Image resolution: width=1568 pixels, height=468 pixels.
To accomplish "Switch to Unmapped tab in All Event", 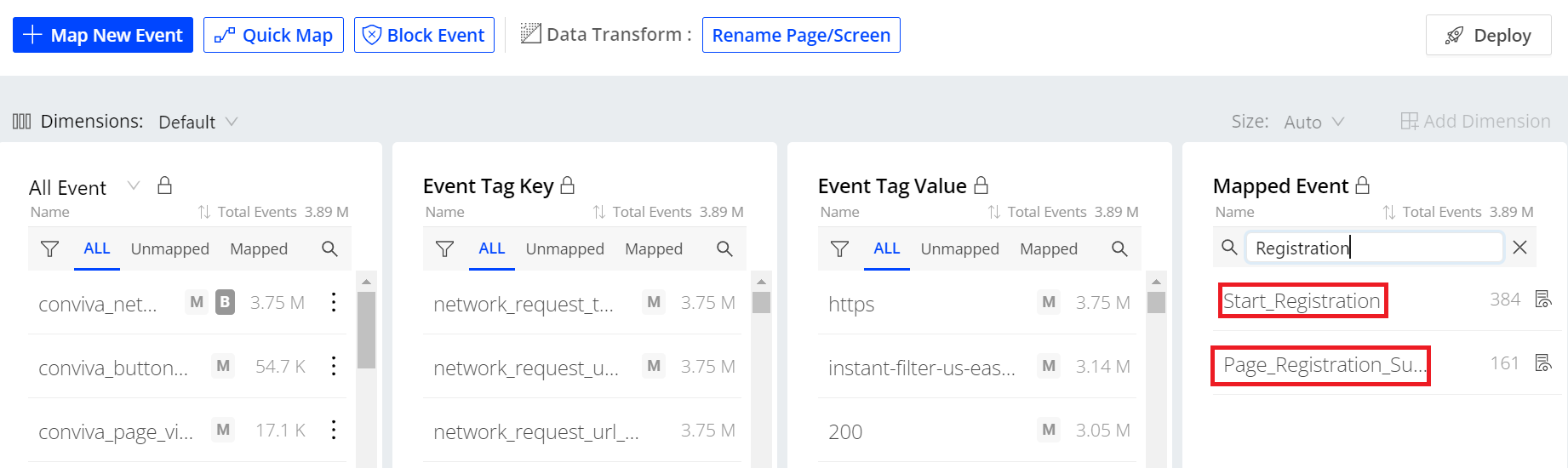I will pyautogui.click(x=169, y=249).
